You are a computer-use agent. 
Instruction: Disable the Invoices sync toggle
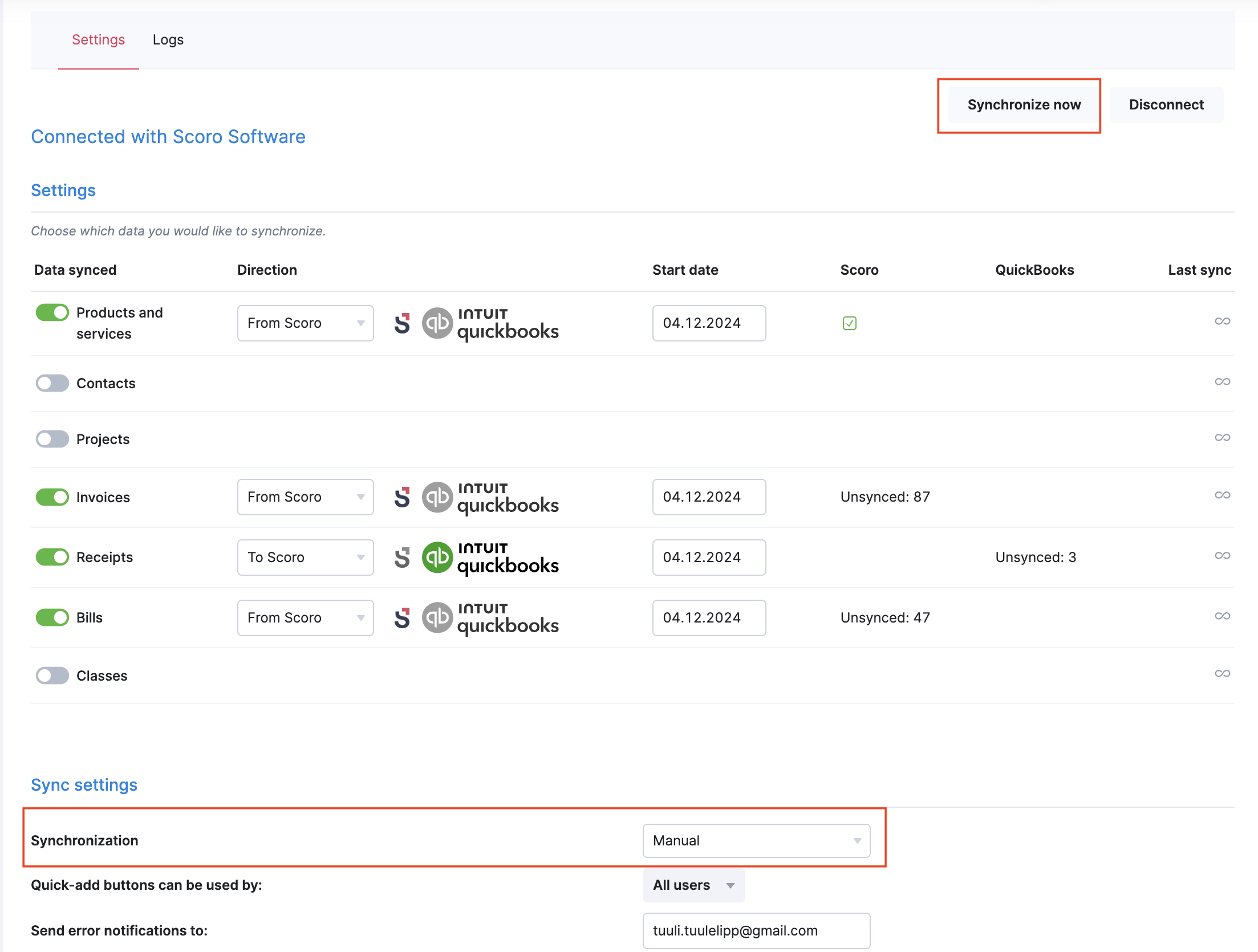click(x=52, y=497)
